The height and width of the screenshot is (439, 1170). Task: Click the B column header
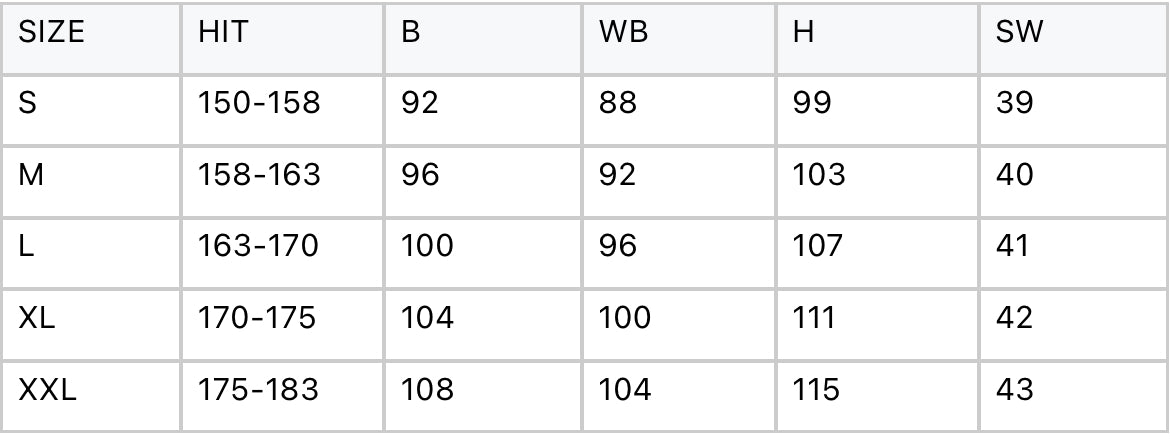pyautogui.click(x=411, y=33)
